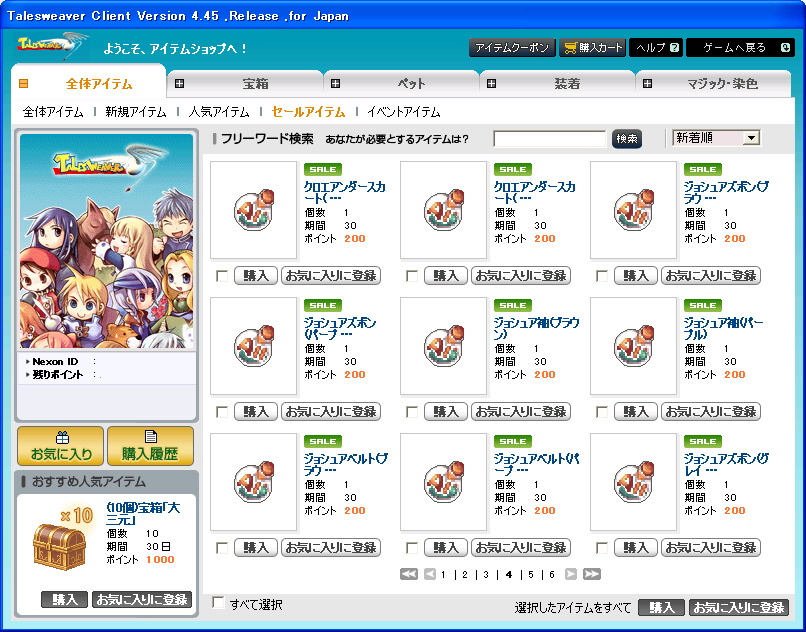Select イベントアイテム sub-menu link
The width and height of the screenshot is (806, 632).
pyautogui.click(x=404, y=112)
